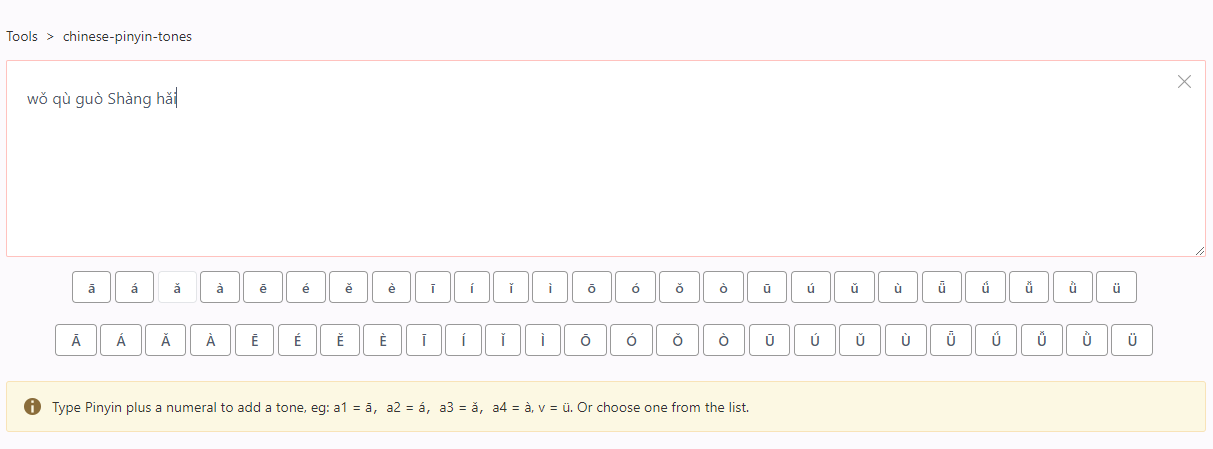Insert lowercase à with grave accent
The width and height of the screenshot is (1213, 449).
pyautogui.click(x=220, y=288)
